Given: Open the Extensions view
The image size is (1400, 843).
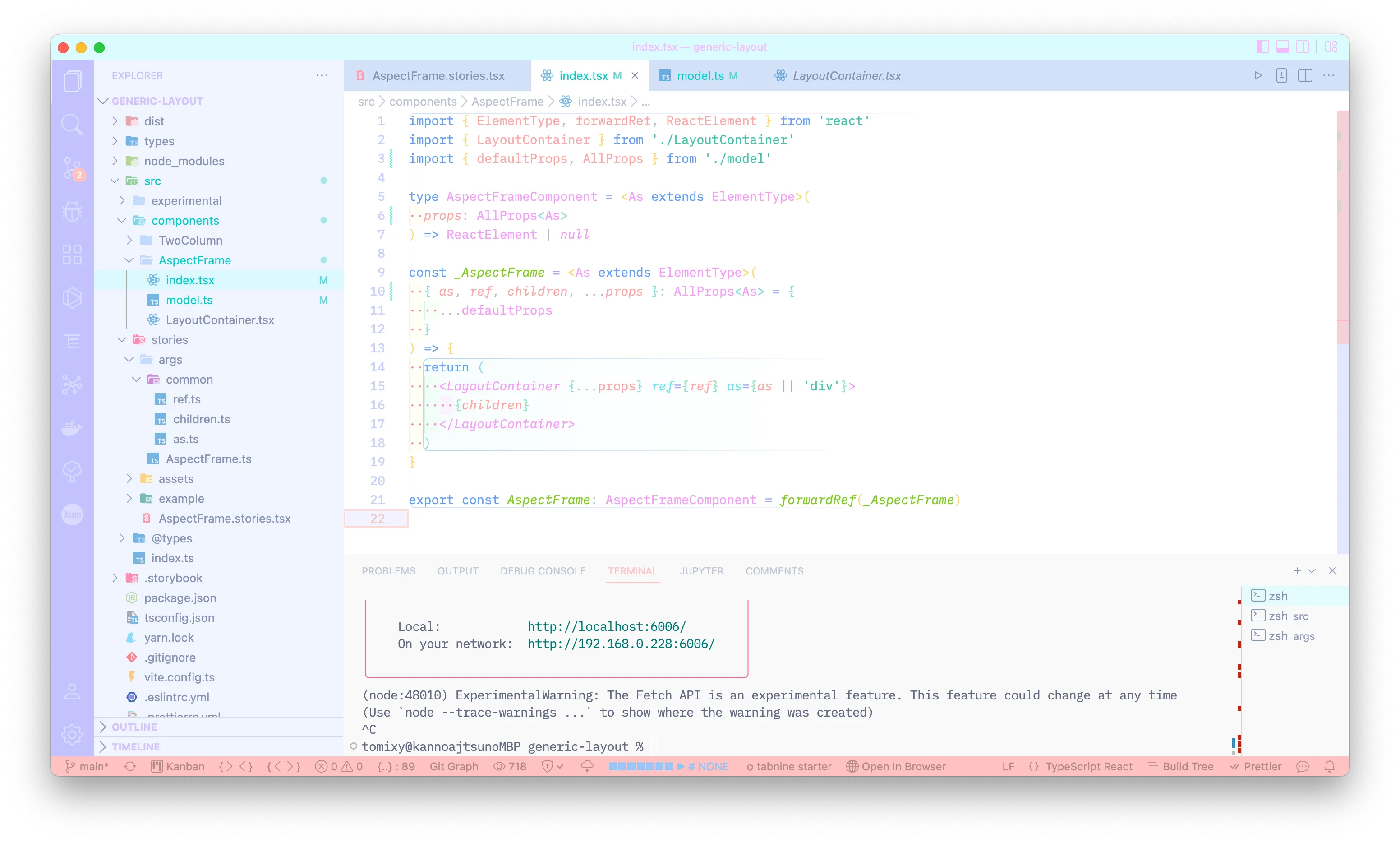Looking at the screenshot, I should tap(72, 255).
